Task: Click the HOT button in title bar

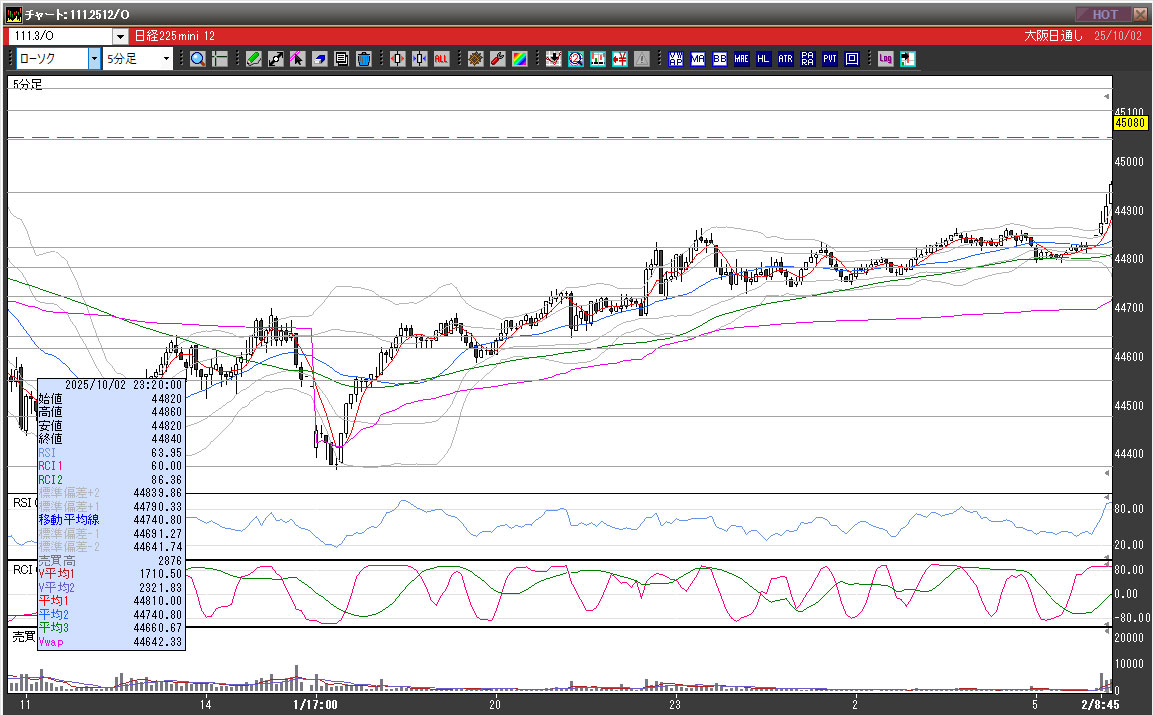Action: [x=1104, y=14]
